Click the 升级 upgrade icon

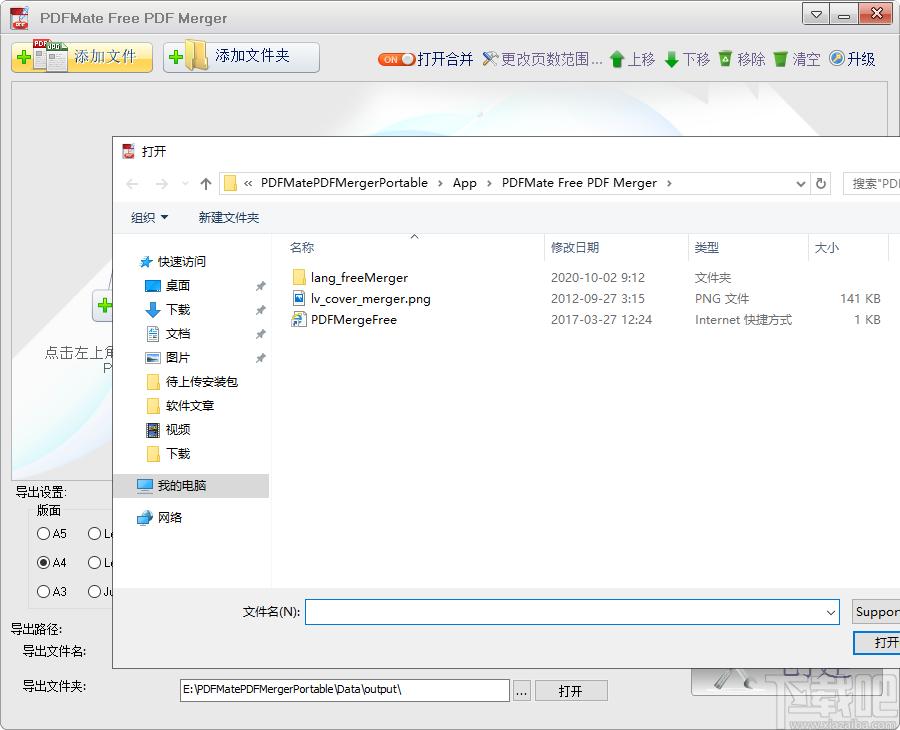836,59
